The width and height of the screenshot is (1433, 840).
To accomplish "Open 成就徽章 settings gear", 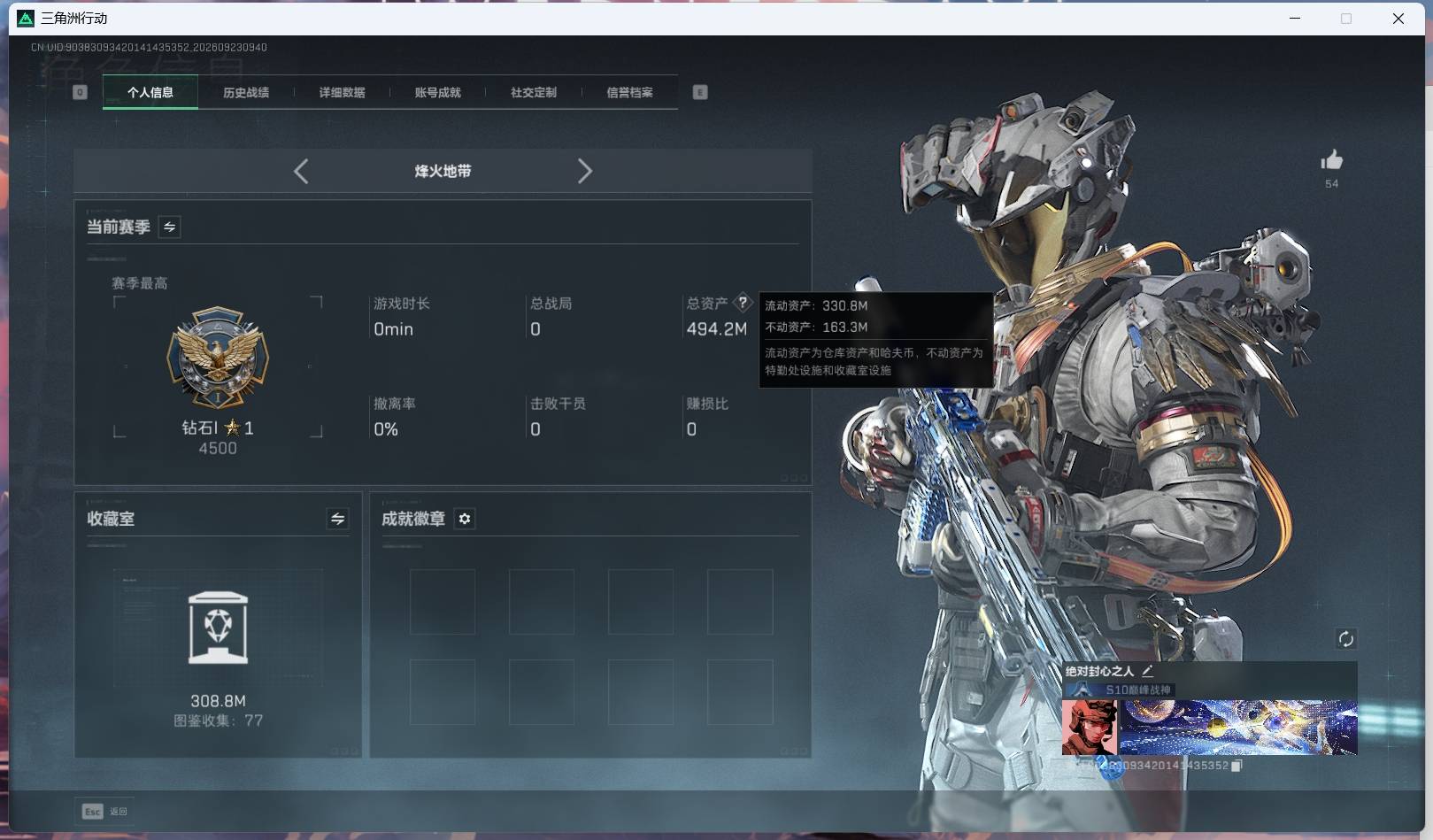I will [465, 519].
